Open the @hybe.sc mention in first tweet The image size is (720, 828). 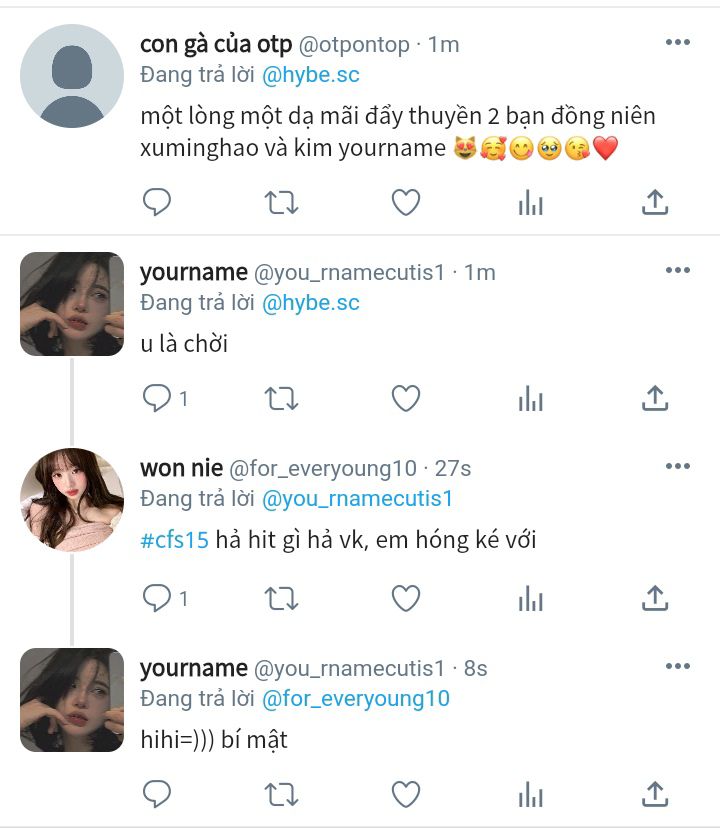coord(311,75)
